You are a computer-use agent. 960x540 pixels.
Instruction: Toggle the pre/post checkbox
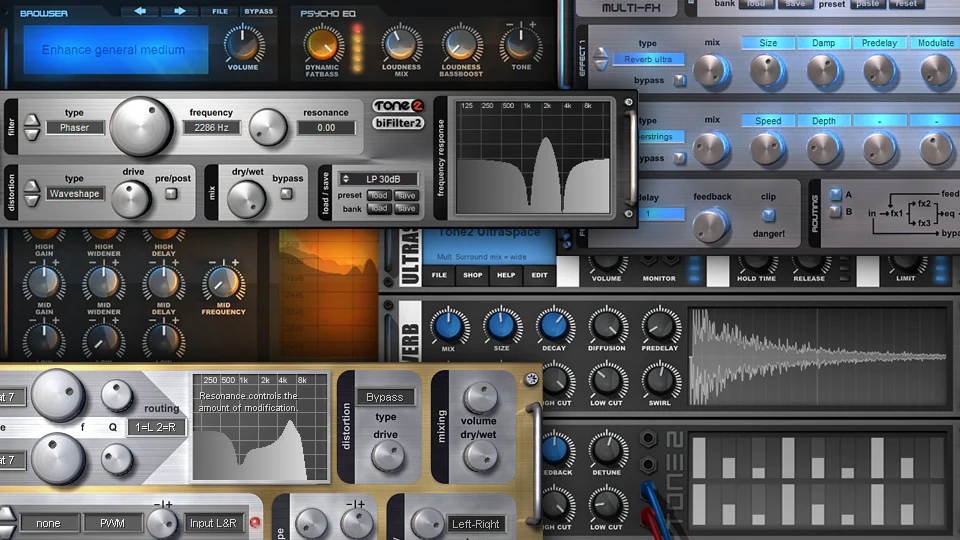[171, 193]
